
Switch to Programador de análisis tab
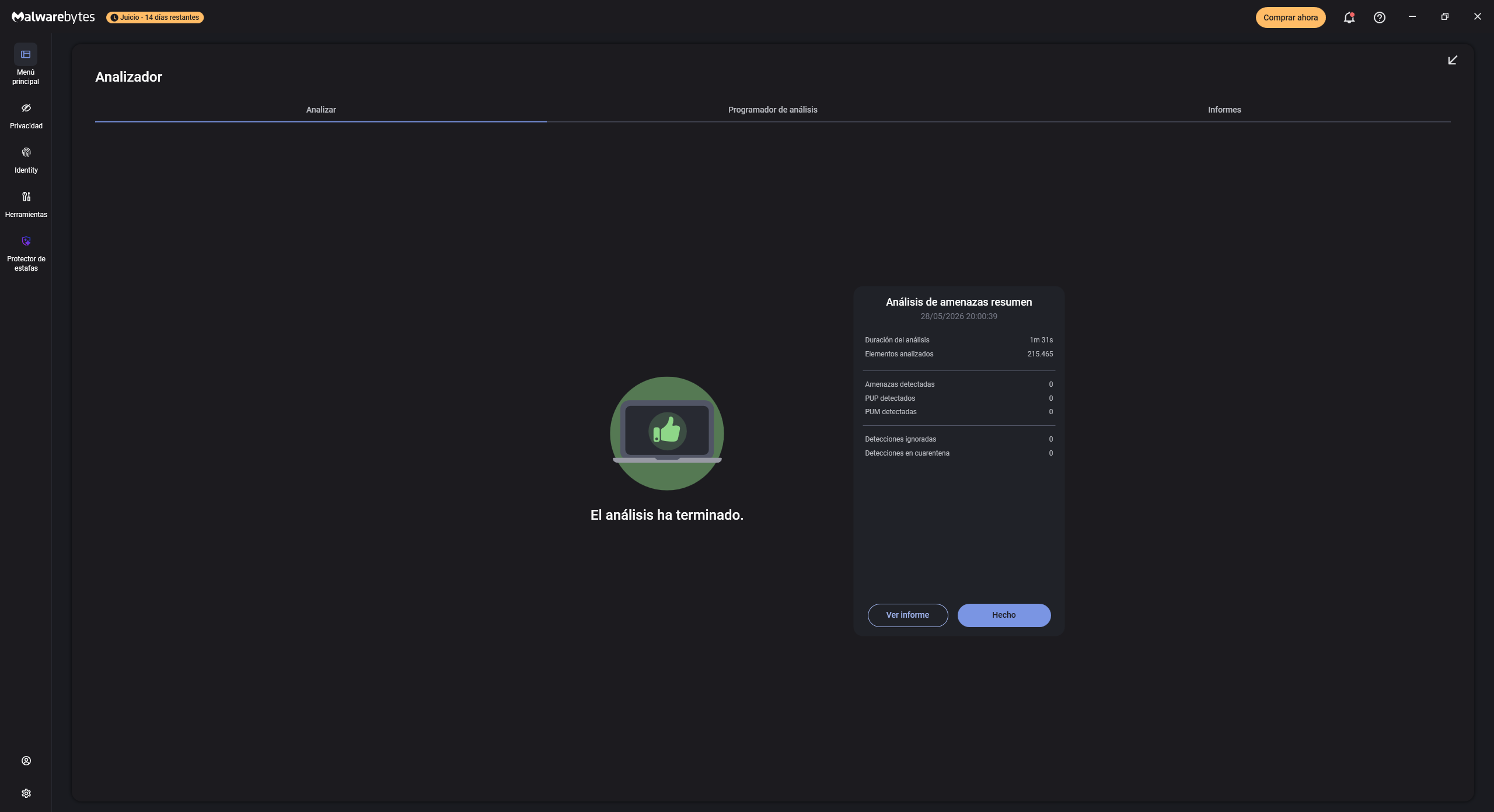pyautogui.click(x=773, y=110)
